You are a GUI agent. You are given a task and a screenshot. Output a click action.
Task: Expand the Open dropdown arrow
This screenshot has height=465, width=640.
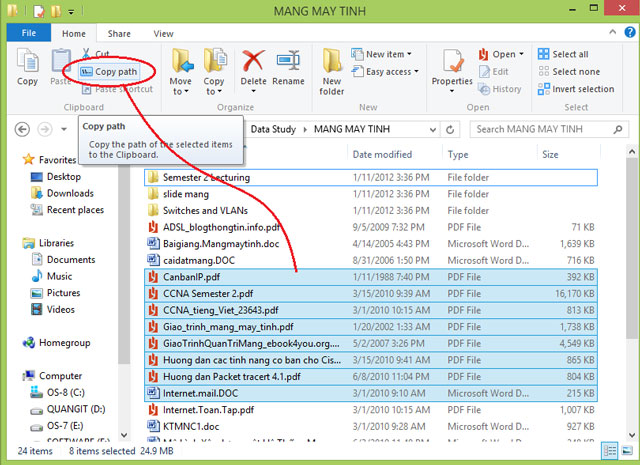tap(521, 54)
